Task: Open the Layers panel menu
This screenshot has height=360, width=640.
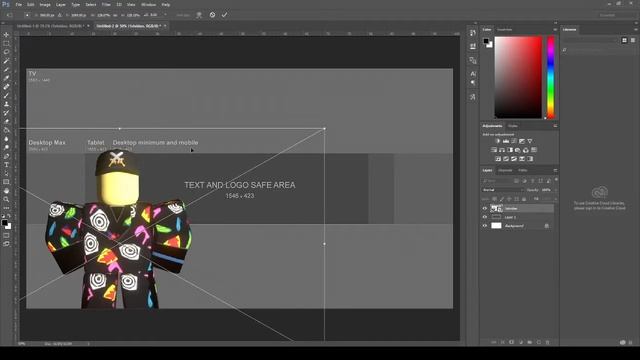Action: [555, 170]
